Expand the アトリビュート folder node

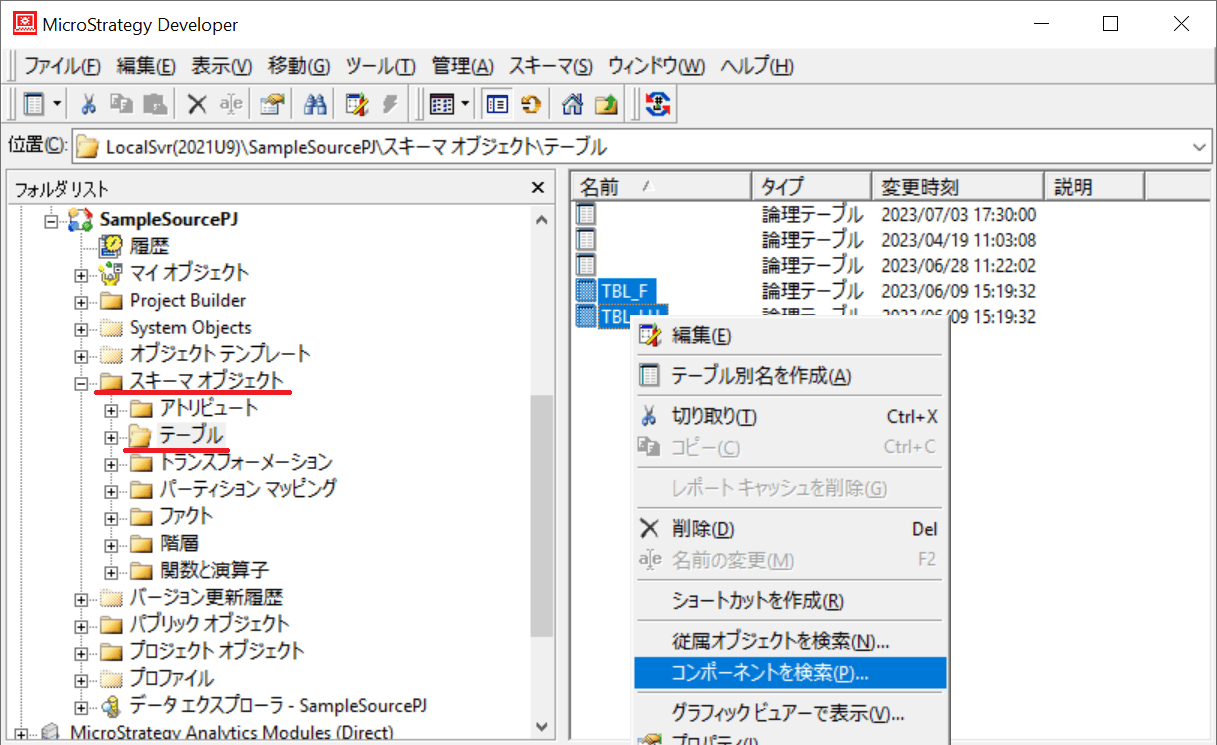(x=112, y=409)
